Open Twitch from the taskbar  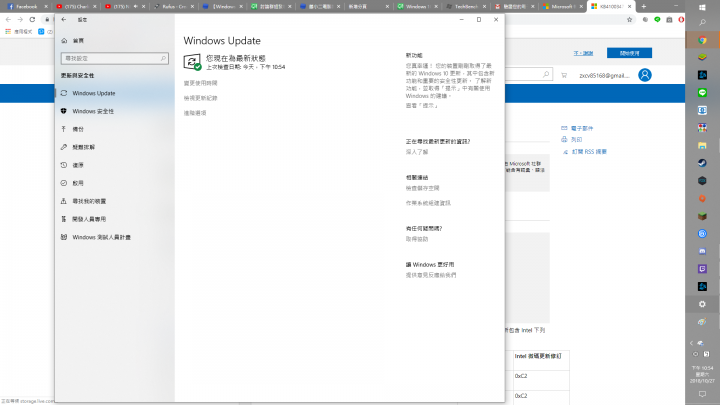pyautogui.click(x=702, y=269)
